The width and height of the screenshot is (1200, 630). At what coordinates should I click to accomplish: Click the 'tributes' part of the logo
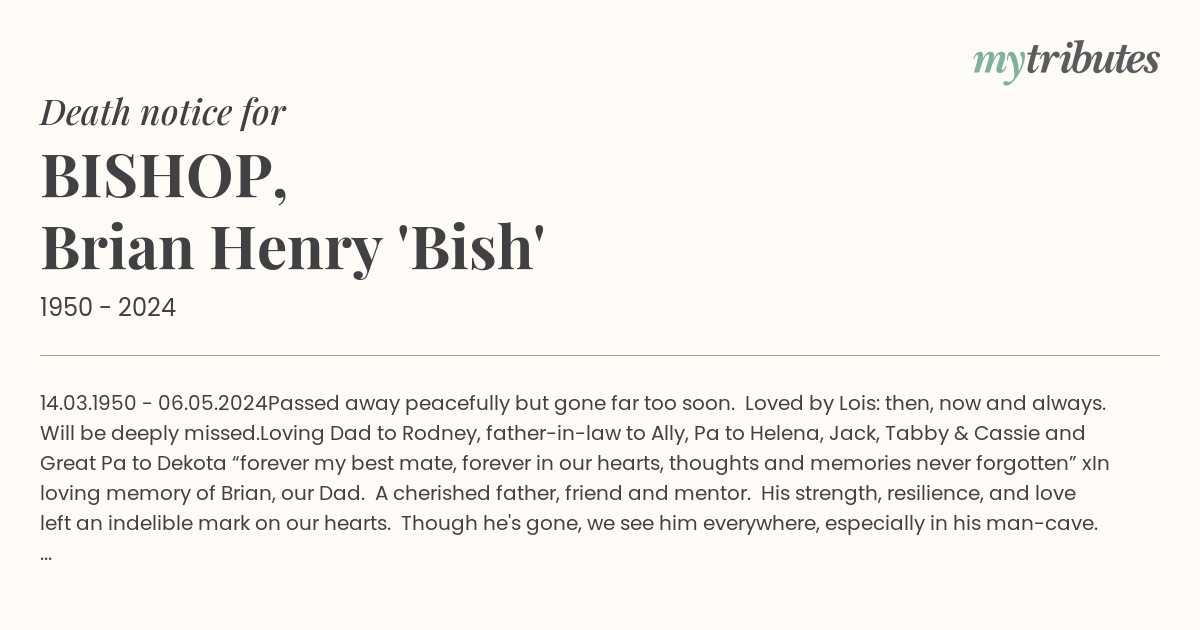click(x=1092, y=59)
